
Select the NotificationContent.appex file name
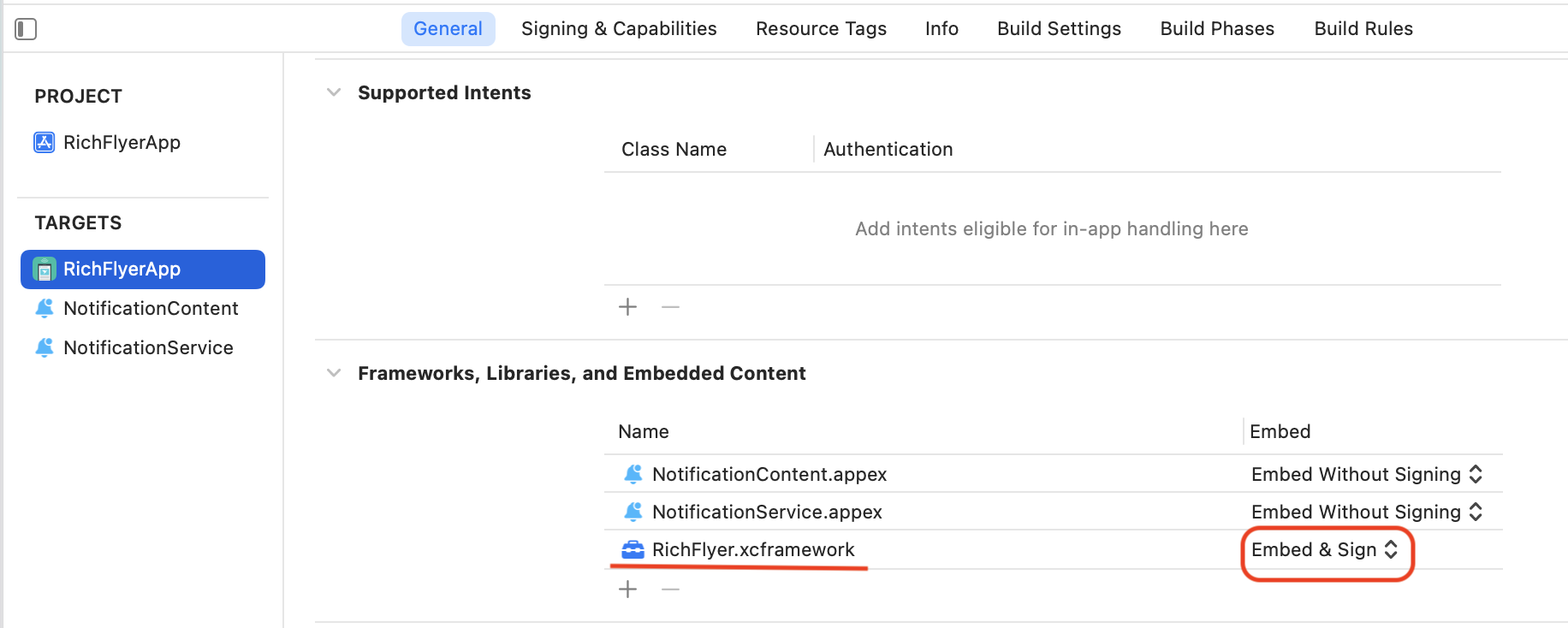coord(769,474)
